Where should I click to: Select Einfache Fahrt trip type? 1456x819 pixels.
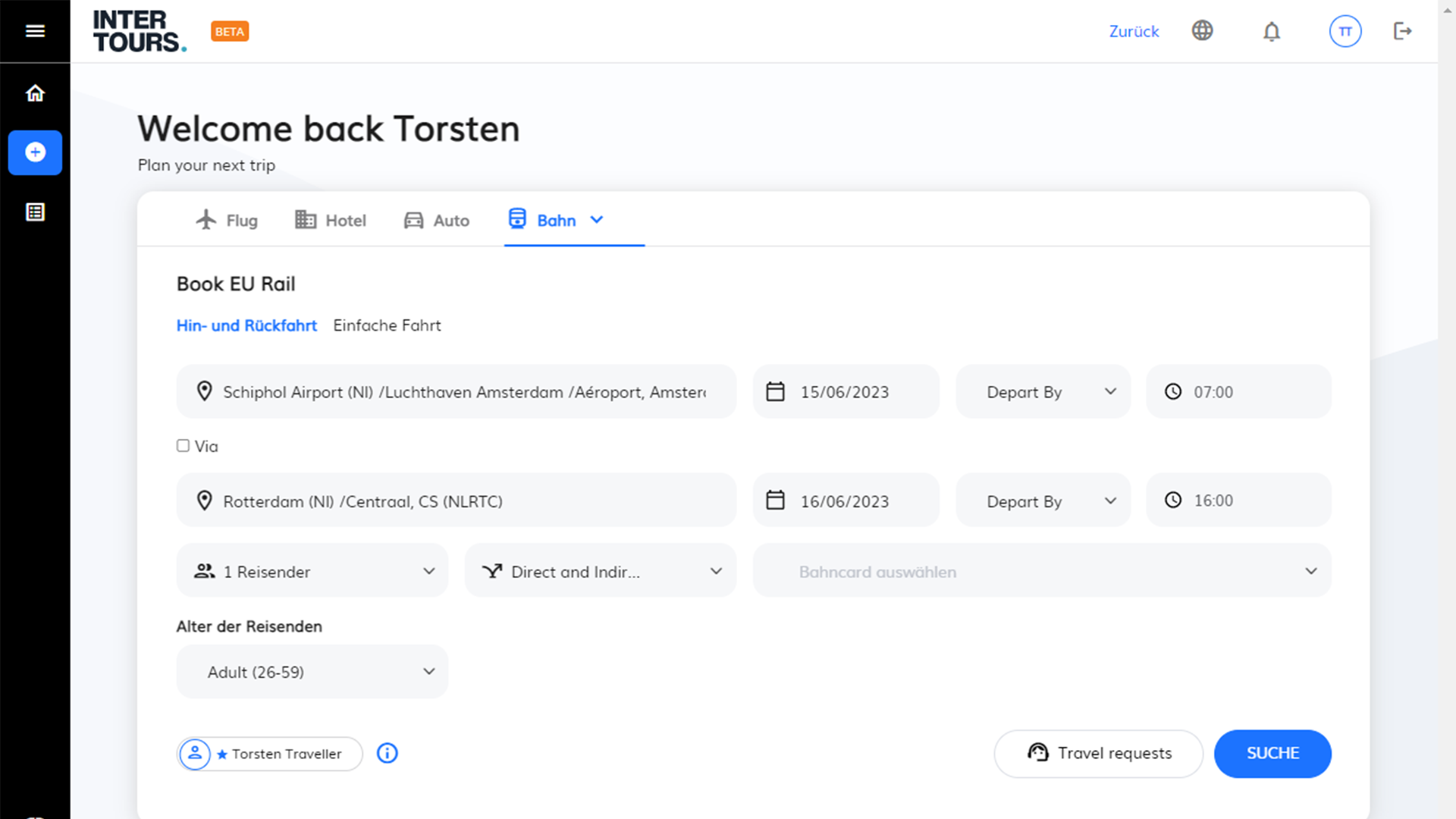pos(387,325)
